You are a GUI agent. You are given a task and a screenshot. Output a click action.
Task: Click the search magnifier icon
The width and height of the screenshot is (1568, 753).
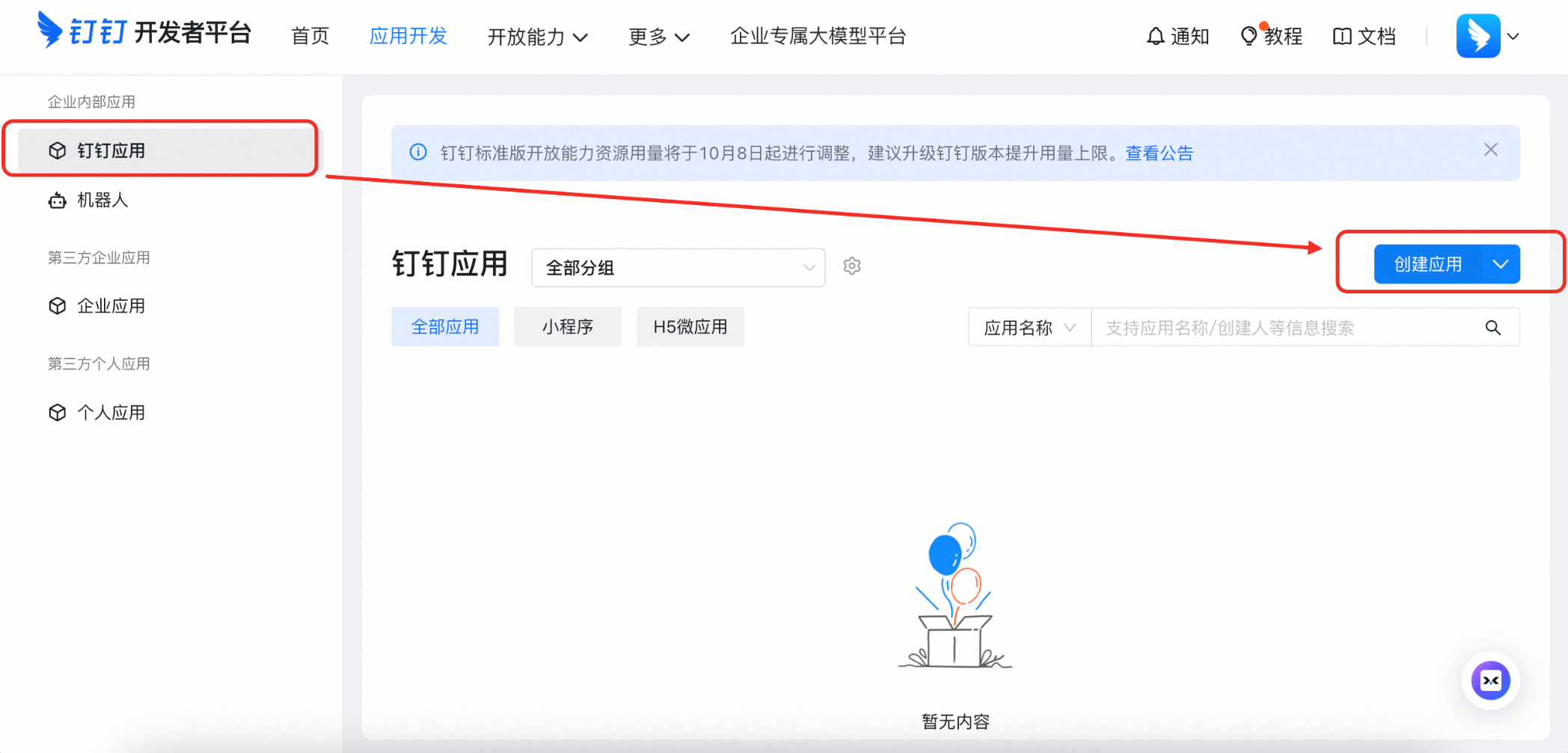(1493, 327)
